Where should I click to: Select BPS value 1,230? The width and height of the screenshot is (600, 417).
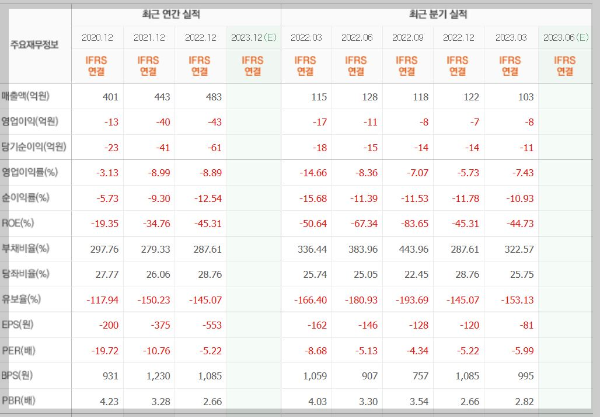point(158,376)
